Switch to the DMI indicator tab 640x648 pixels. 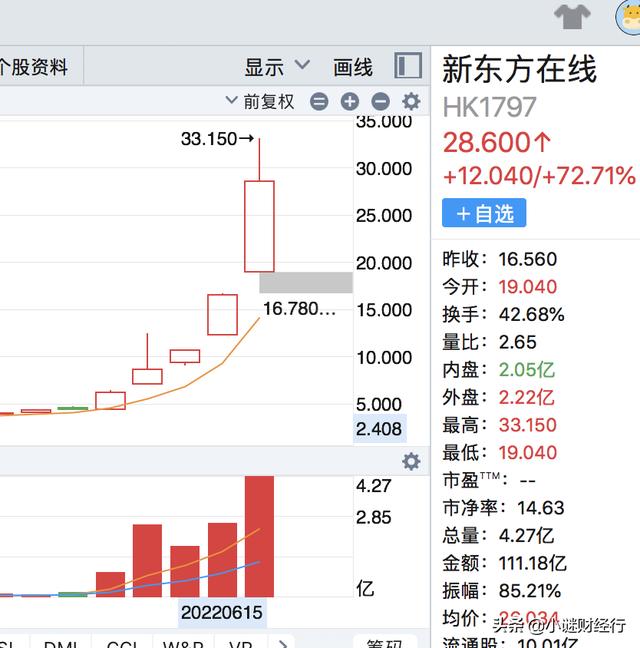(61, 643)
